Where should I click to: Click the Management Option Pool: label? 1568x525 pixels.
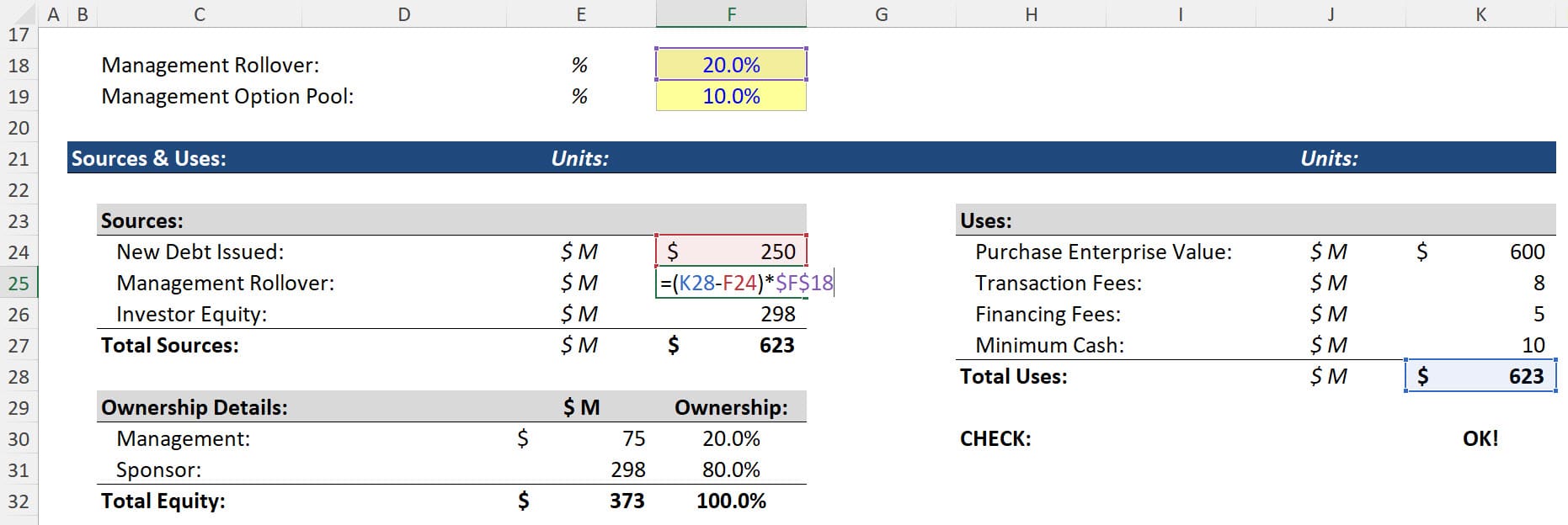click(x=227, y=96)
